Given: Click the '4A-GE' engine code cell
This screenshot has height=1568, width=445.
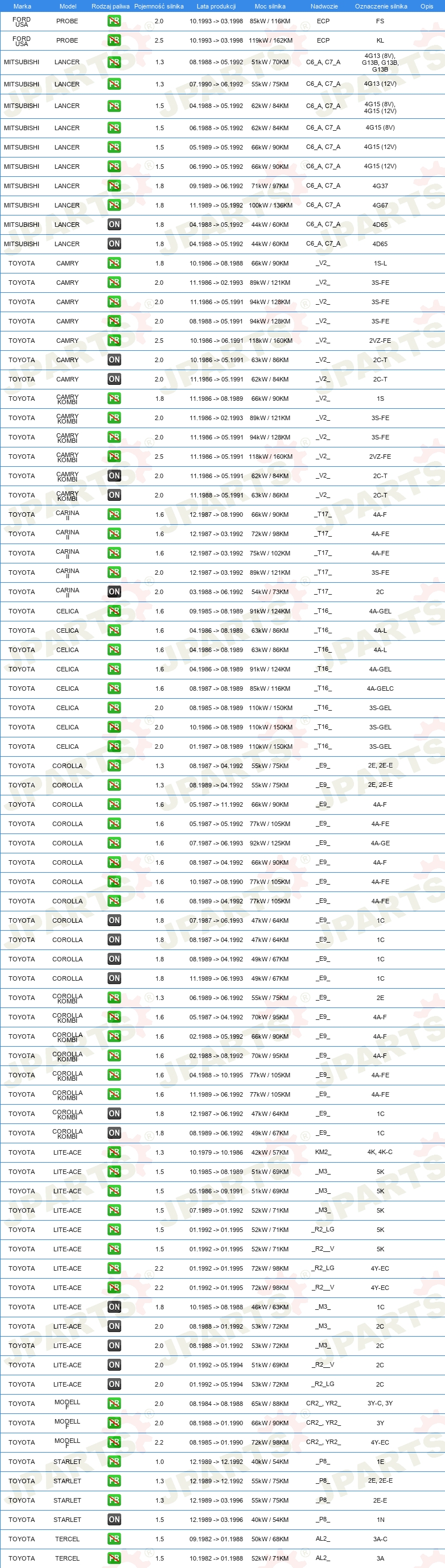Looking at the screenshot, I should pyautogui.click(x=380, y=843).
